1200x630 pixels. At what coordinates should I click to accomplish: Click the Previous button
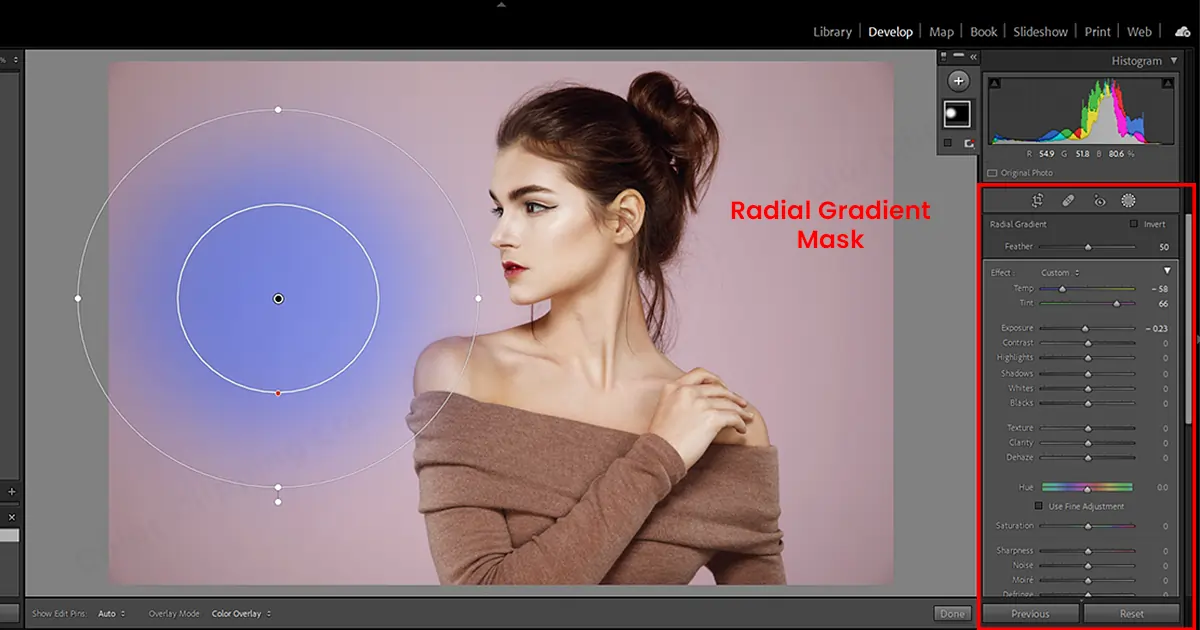pos(1029,613)
